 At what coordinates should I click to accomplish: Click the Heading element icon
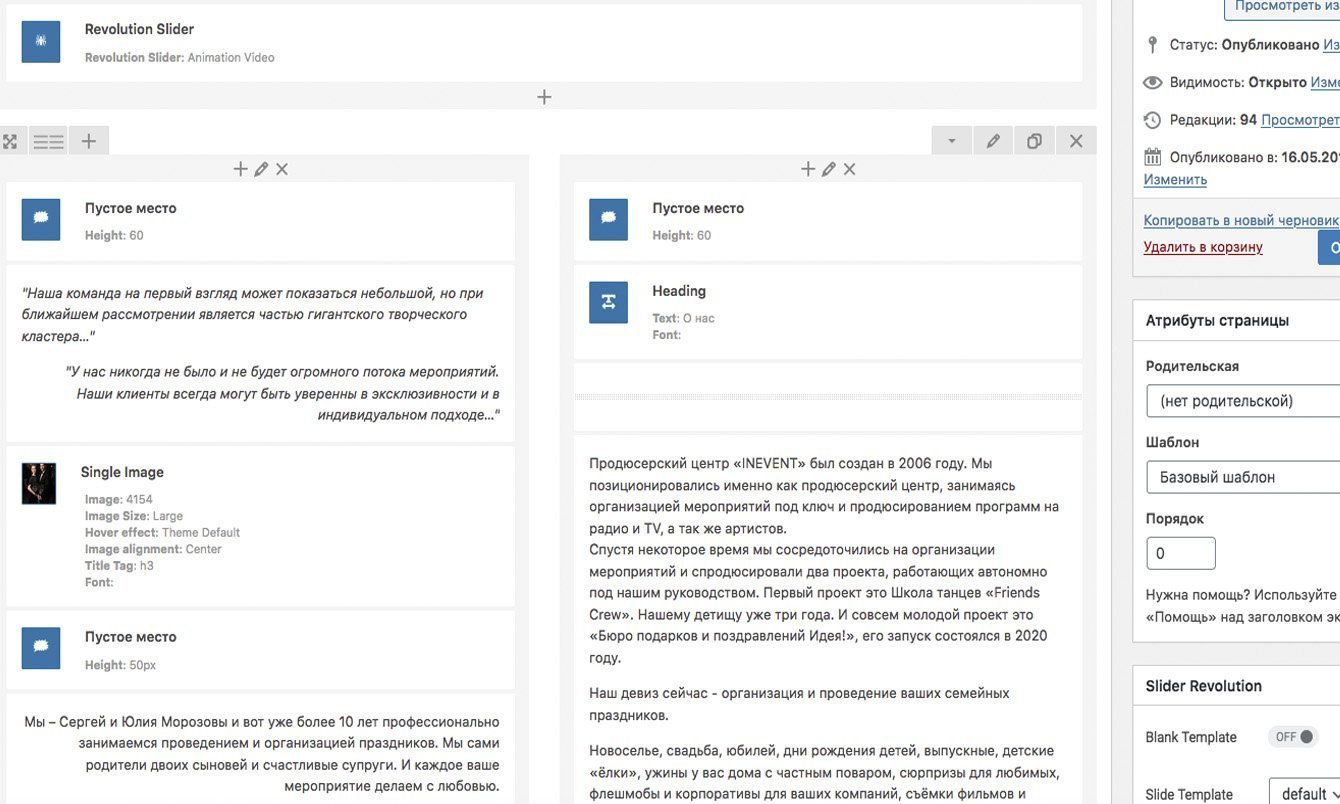[x=608, y=302]
